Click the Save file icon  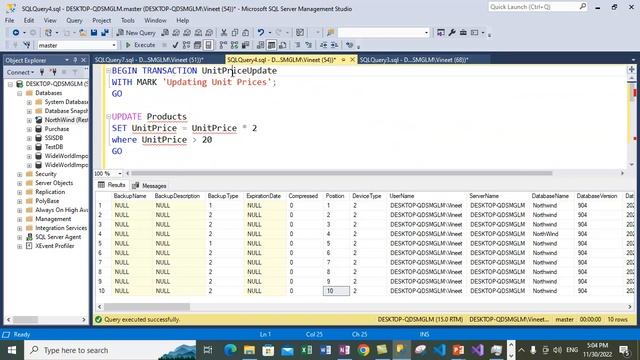[x=94, y=33]
